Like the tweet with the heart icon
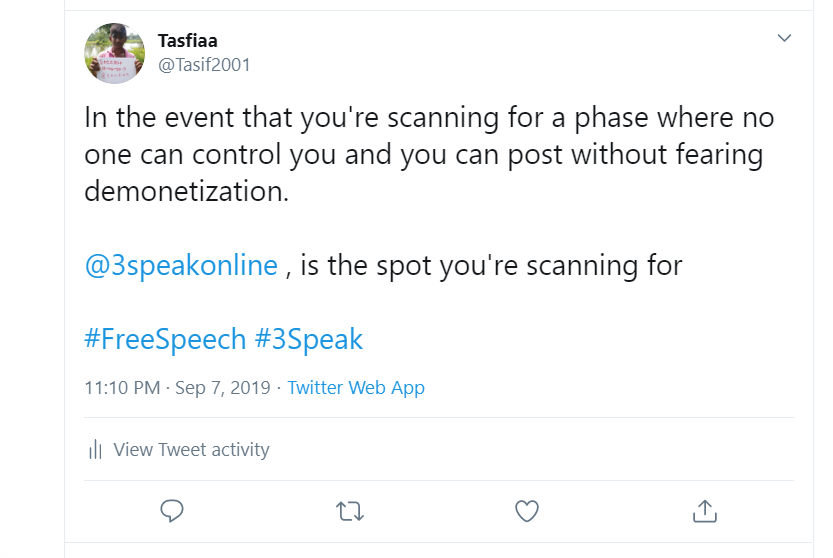This screenshot has width=833, height=558. 527,511
